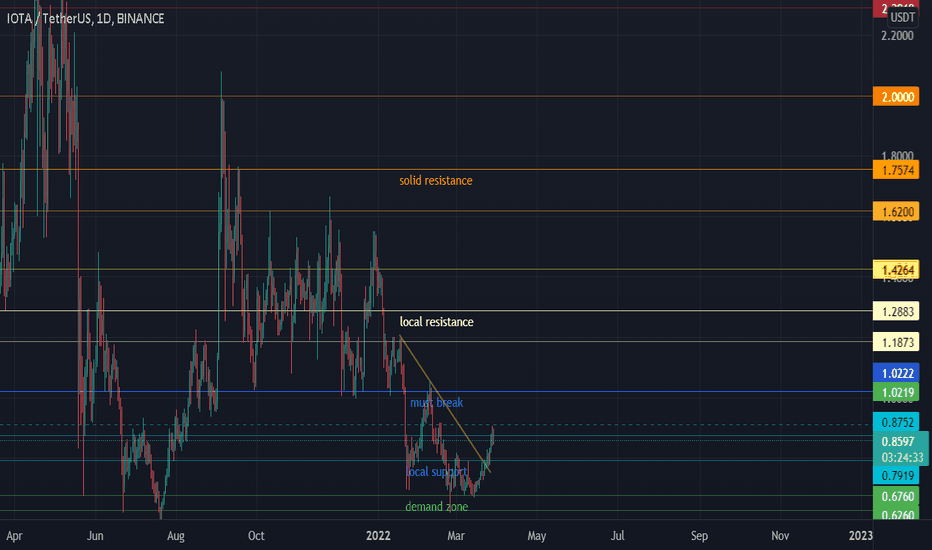Click the Oct label on time axis
932x550 pixels.
coord(256,536)
